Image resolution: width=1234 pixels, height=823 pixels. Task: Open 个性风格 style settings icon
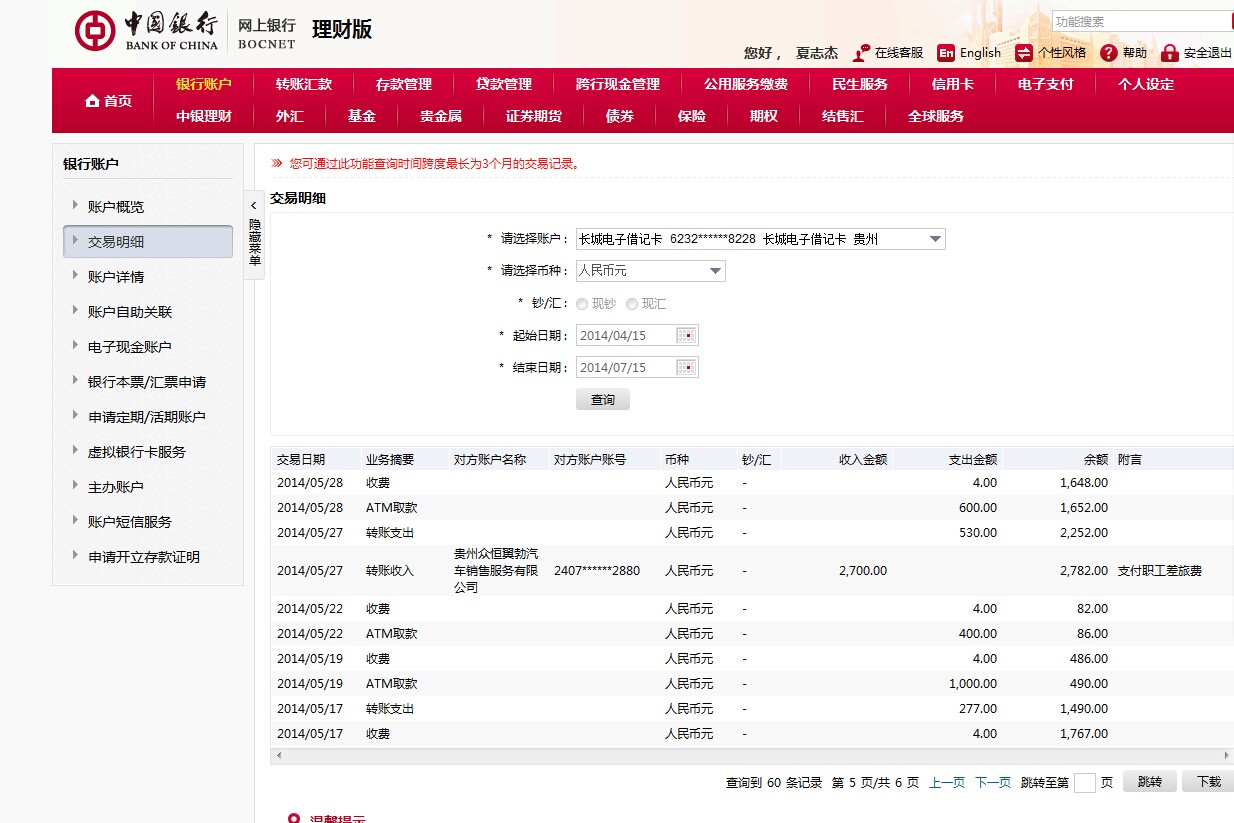click(1024, 53)
